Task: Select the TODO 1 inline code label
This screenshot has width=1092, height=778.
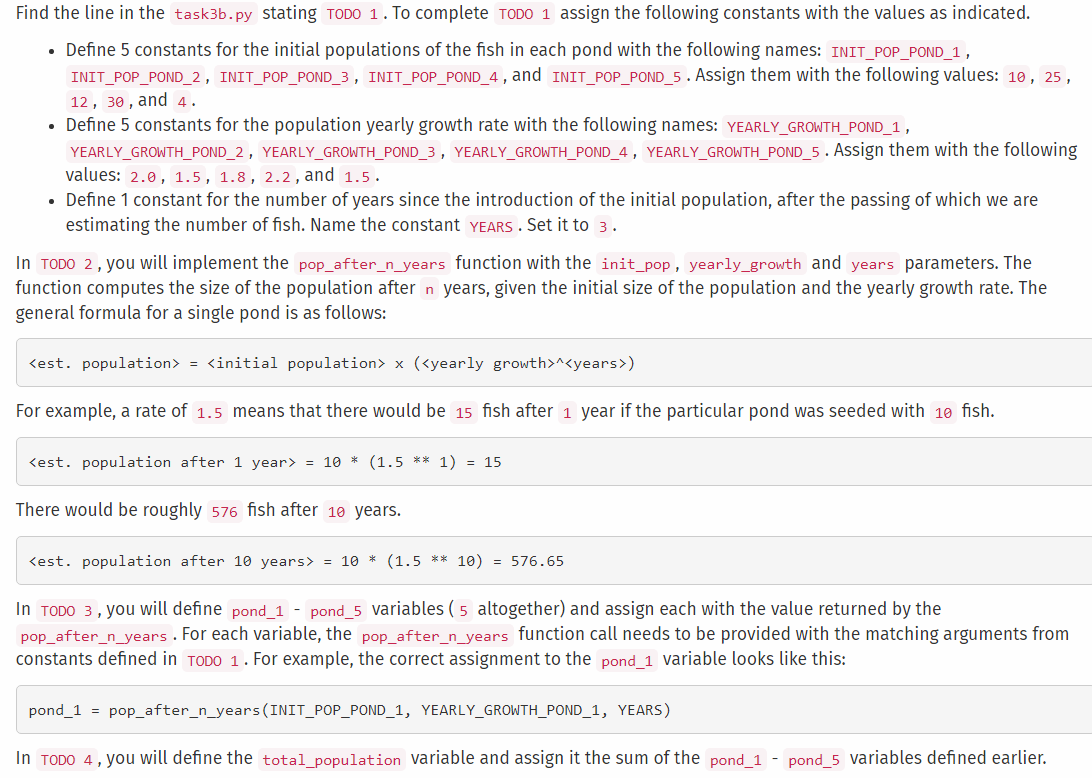Action: pyautogui.click(x=352, y=14)
